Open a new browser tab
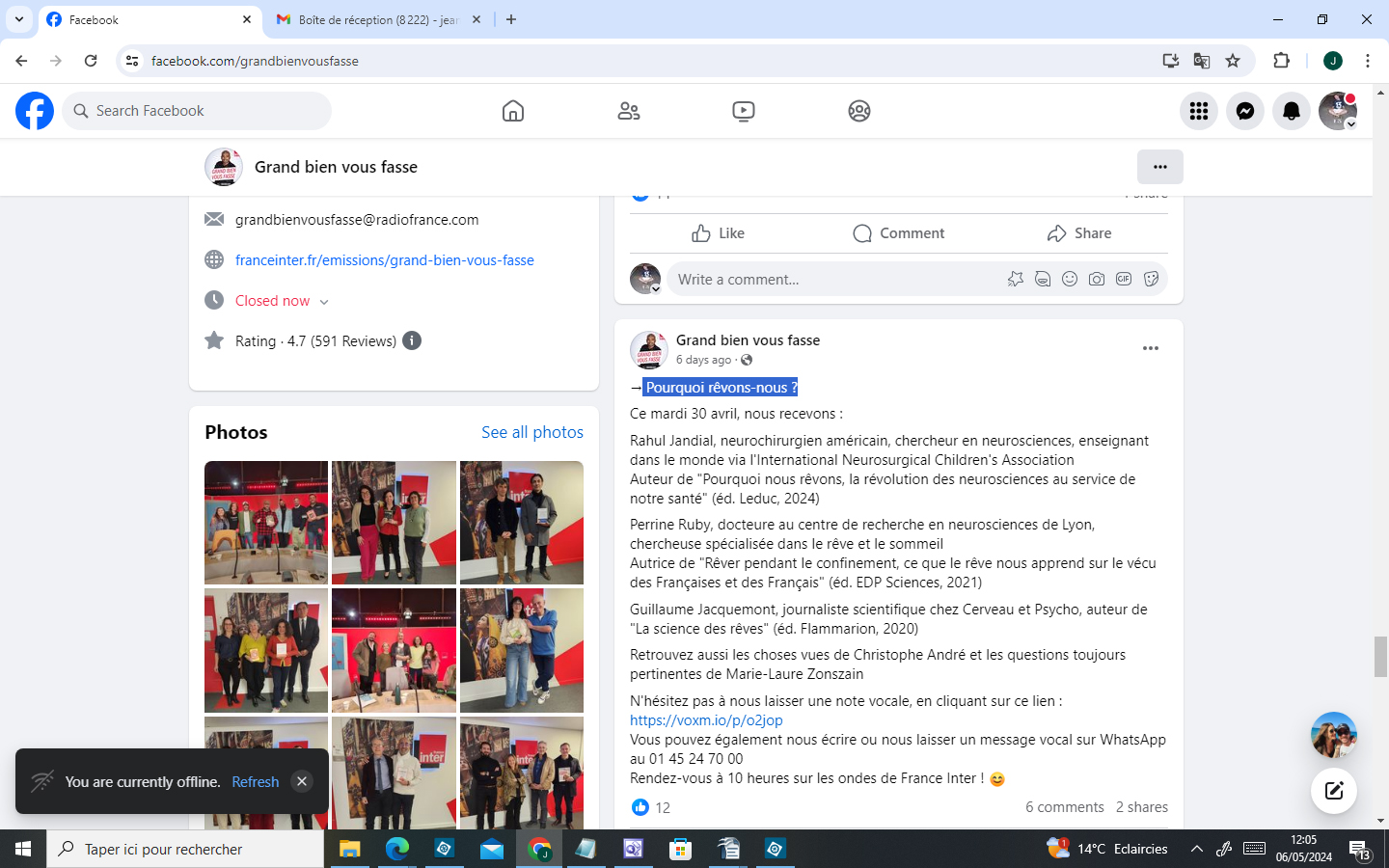Viewport: 1389px width, 868px height. tap(511, 19)
